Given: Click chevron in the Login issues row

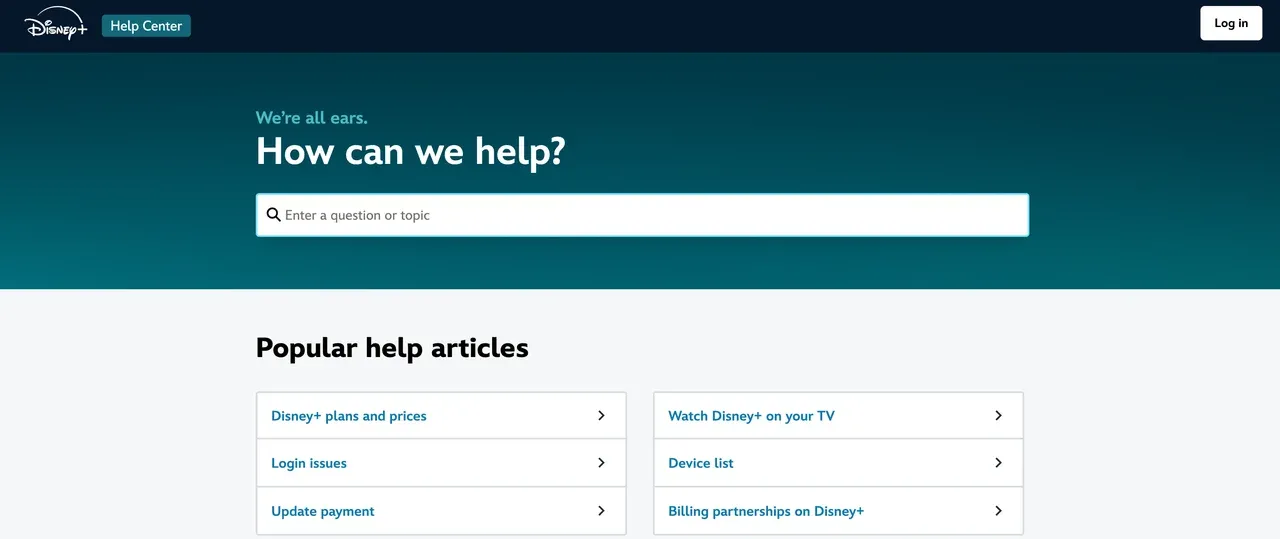Looking at the screenshot, I should click(x=601, y=463).
